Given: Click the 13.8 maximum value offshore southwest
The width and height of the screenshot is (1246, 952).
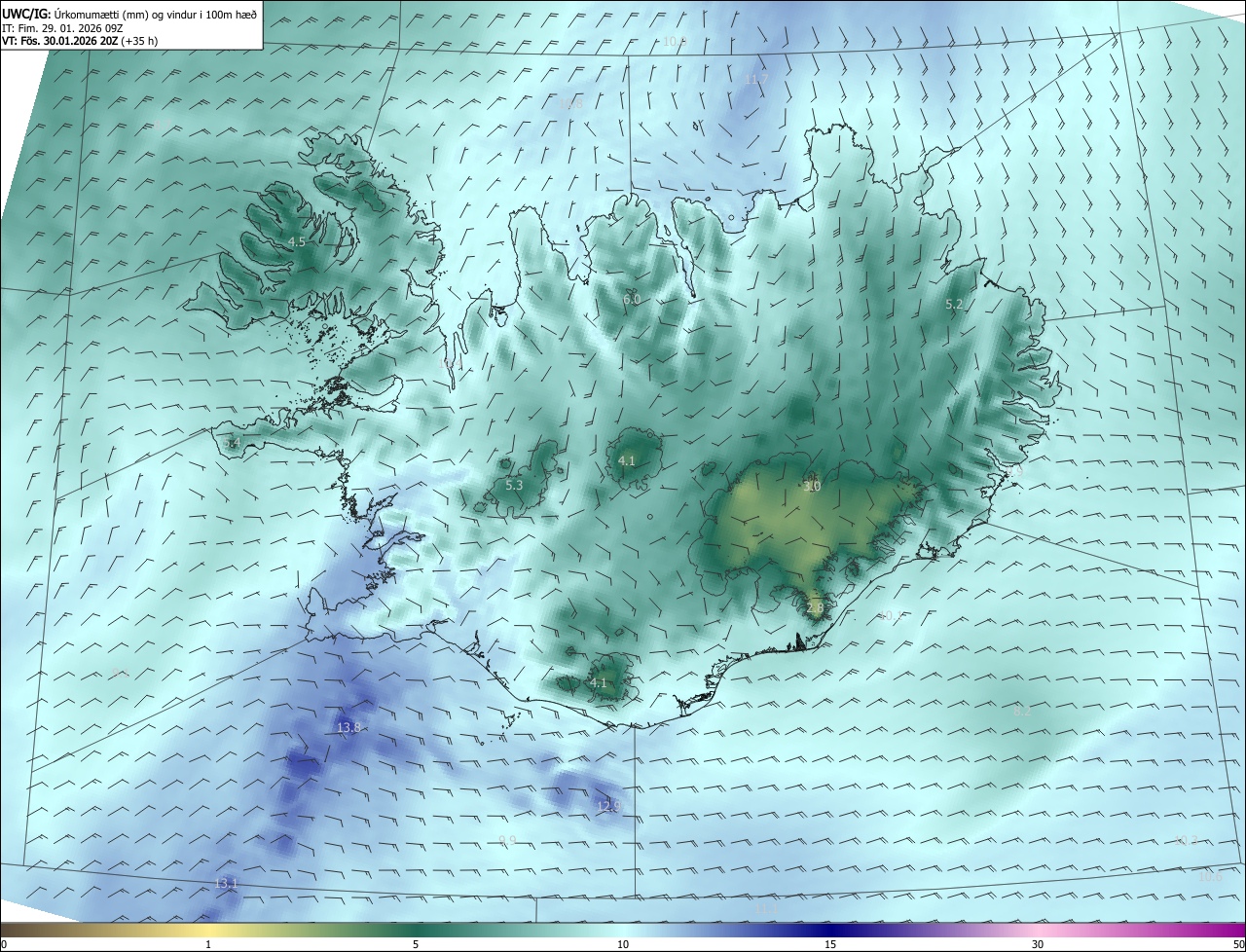Looking at the screenshot, I should (x=348, y=727).
